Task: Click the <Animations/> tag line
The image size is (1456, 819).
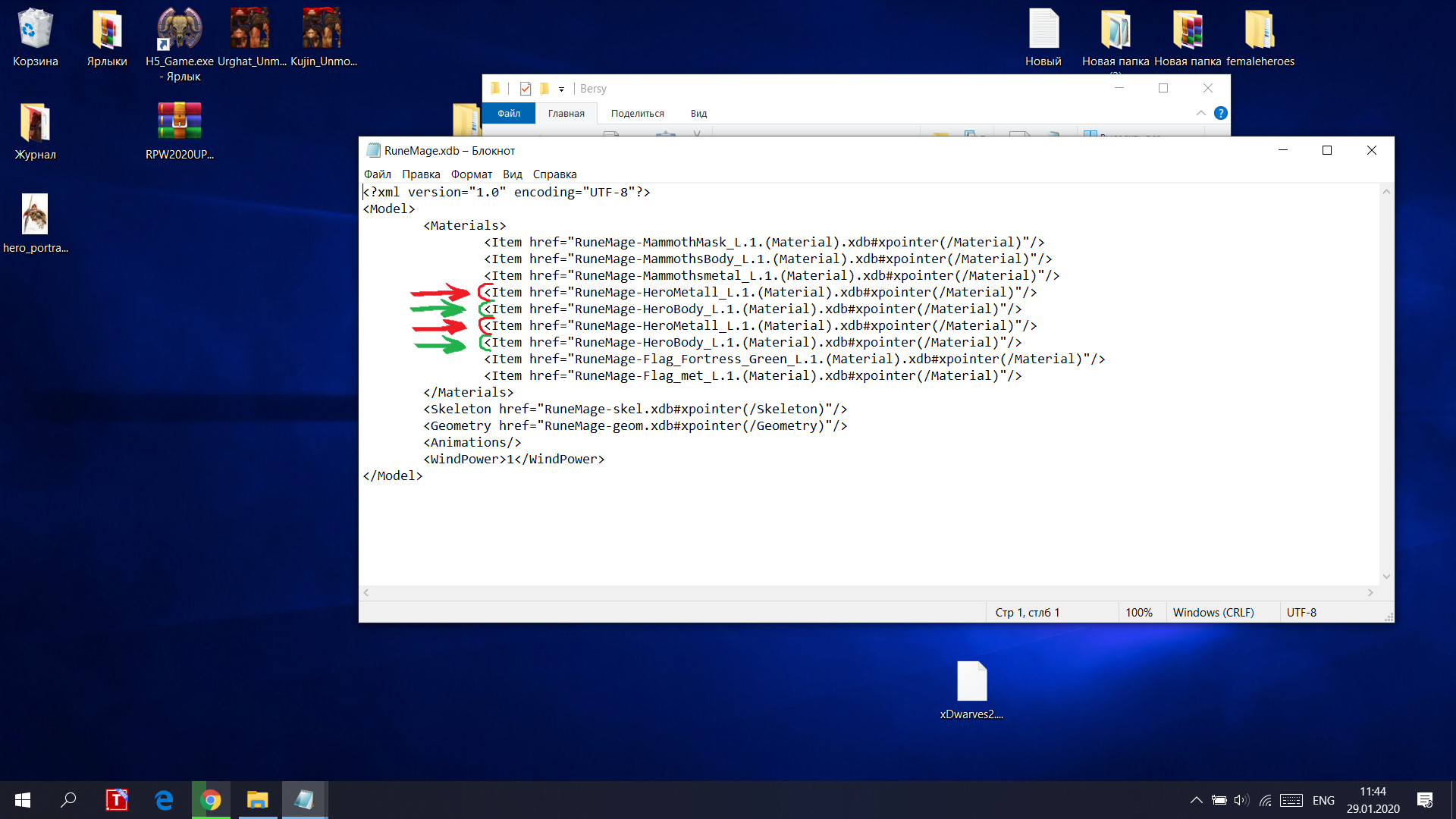Action: coord(472,443)
